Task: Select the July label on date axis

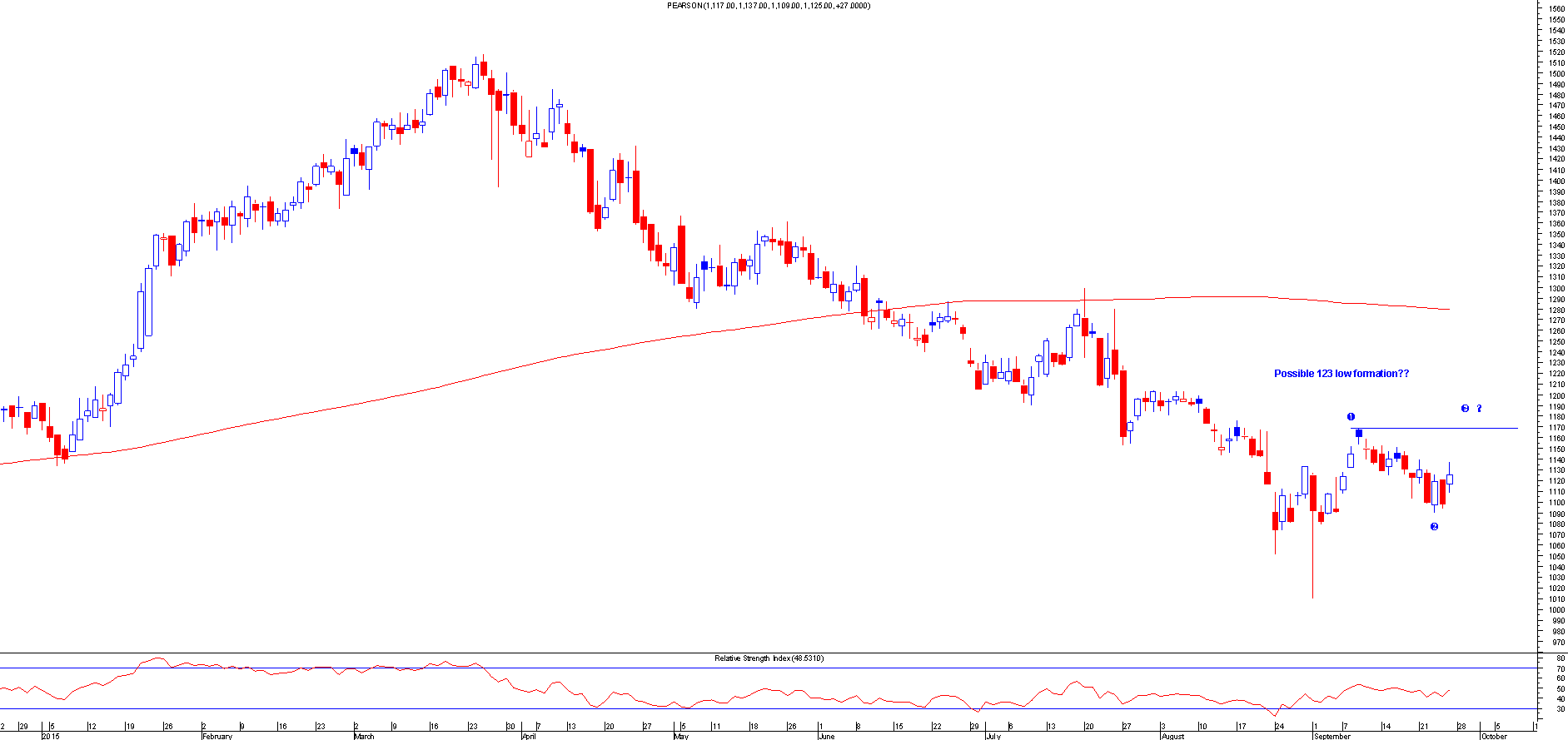Action: [993, 736]
